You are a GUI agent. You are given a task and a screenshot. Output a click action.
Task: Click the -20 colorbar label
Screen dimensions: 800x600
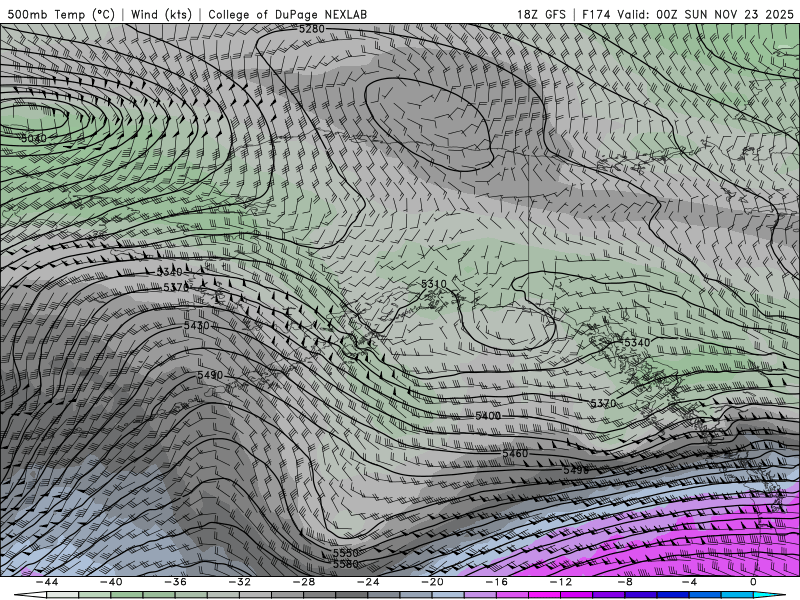[433, 582]
